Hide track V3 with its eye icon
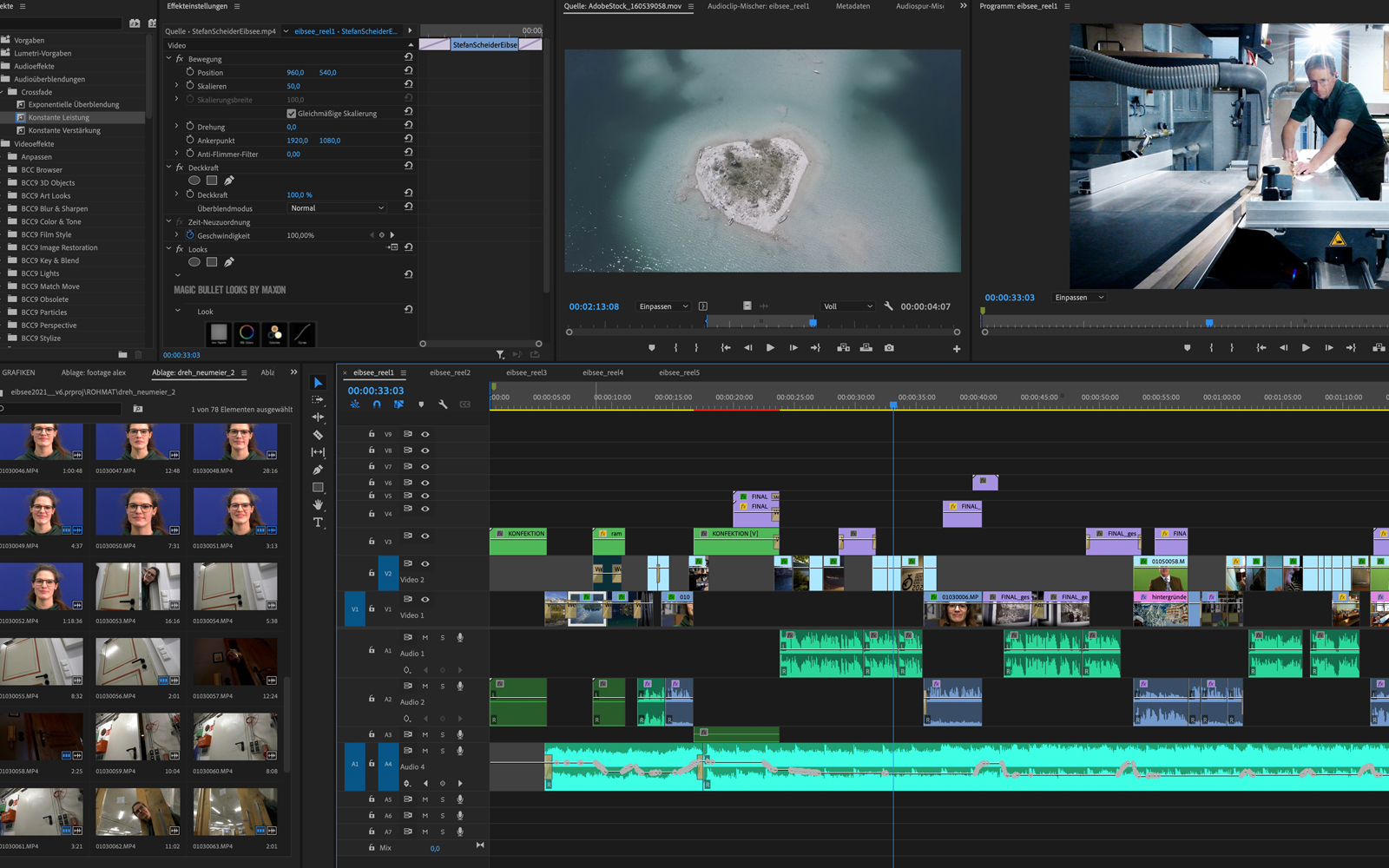Screen dimensions: 1389x868 point(425,536)
